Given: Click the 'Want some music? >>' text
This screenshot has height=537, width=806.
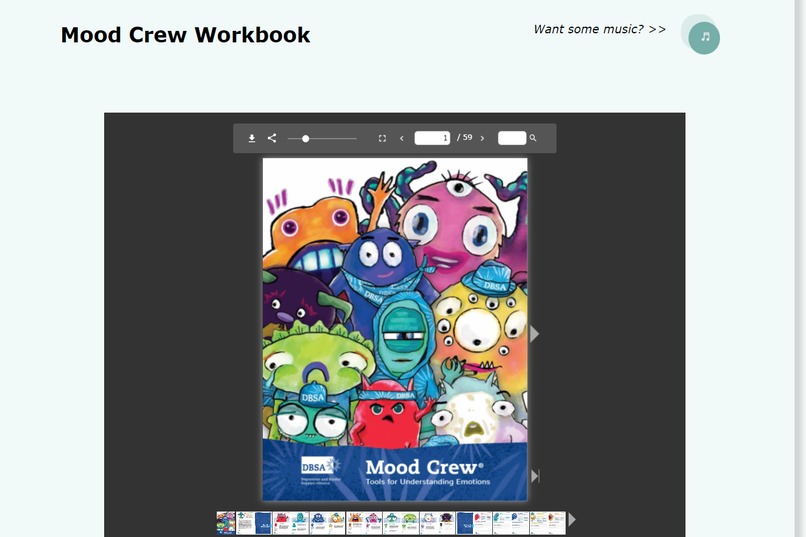Looking at the screenshot, I should pos(599,29).
